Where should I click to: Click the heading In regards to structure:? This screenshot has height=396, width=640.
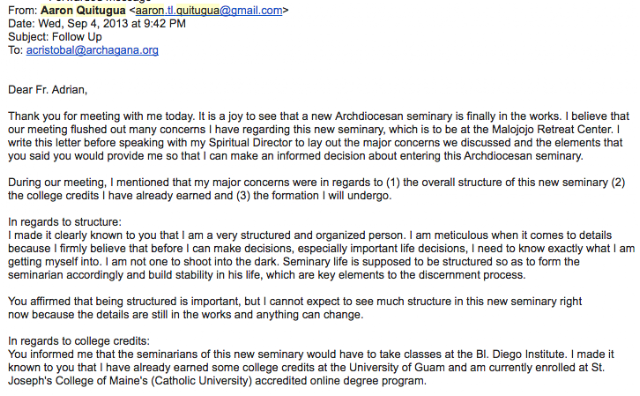click(65, 222)
